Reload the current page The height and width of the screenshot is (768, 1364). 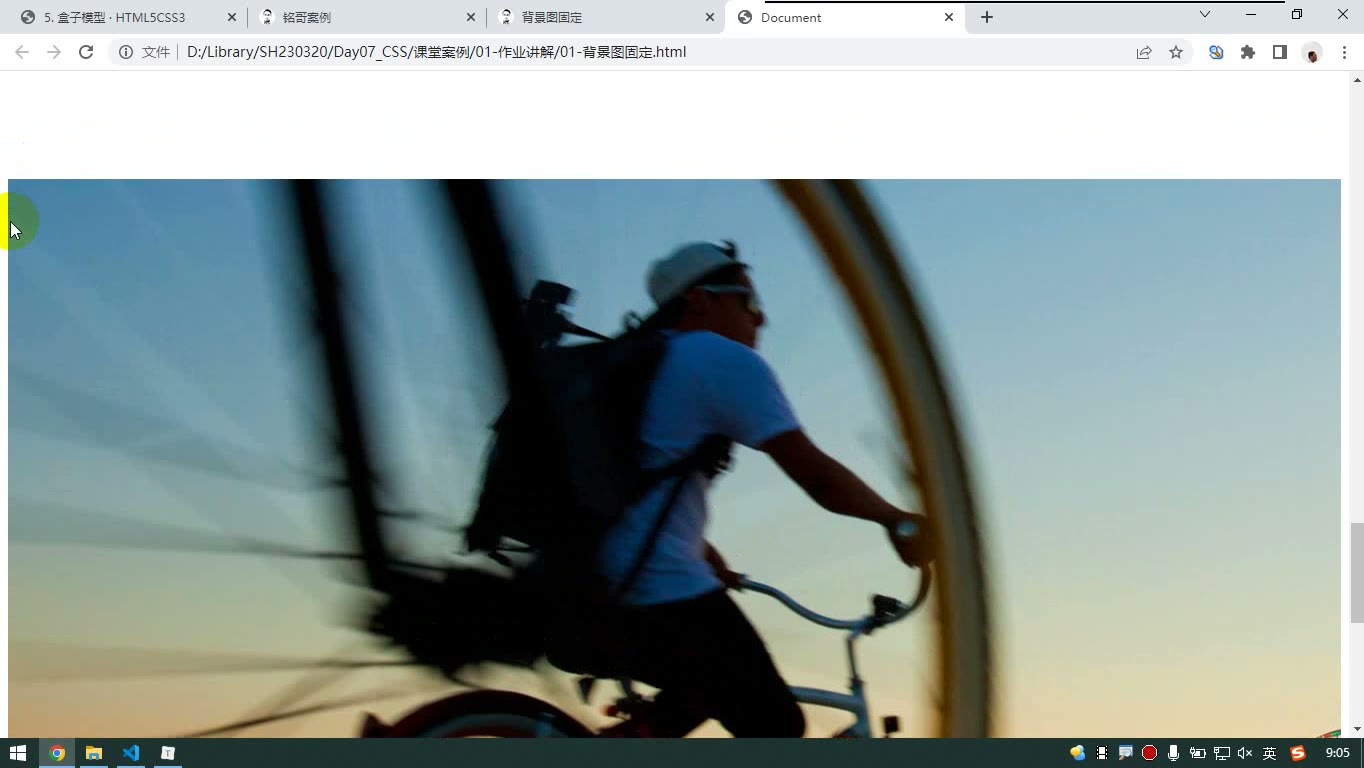pos(86,52)
